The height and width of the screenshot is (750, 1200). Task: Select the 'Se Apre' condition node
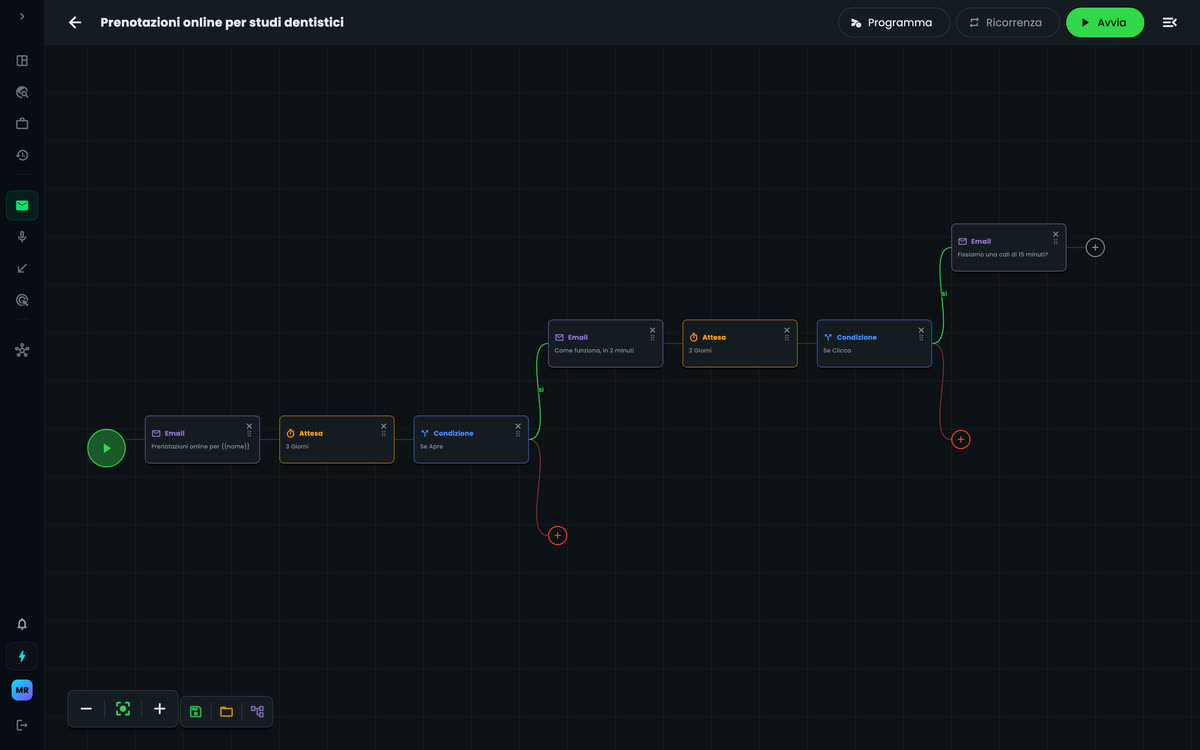tap(471, 440)
